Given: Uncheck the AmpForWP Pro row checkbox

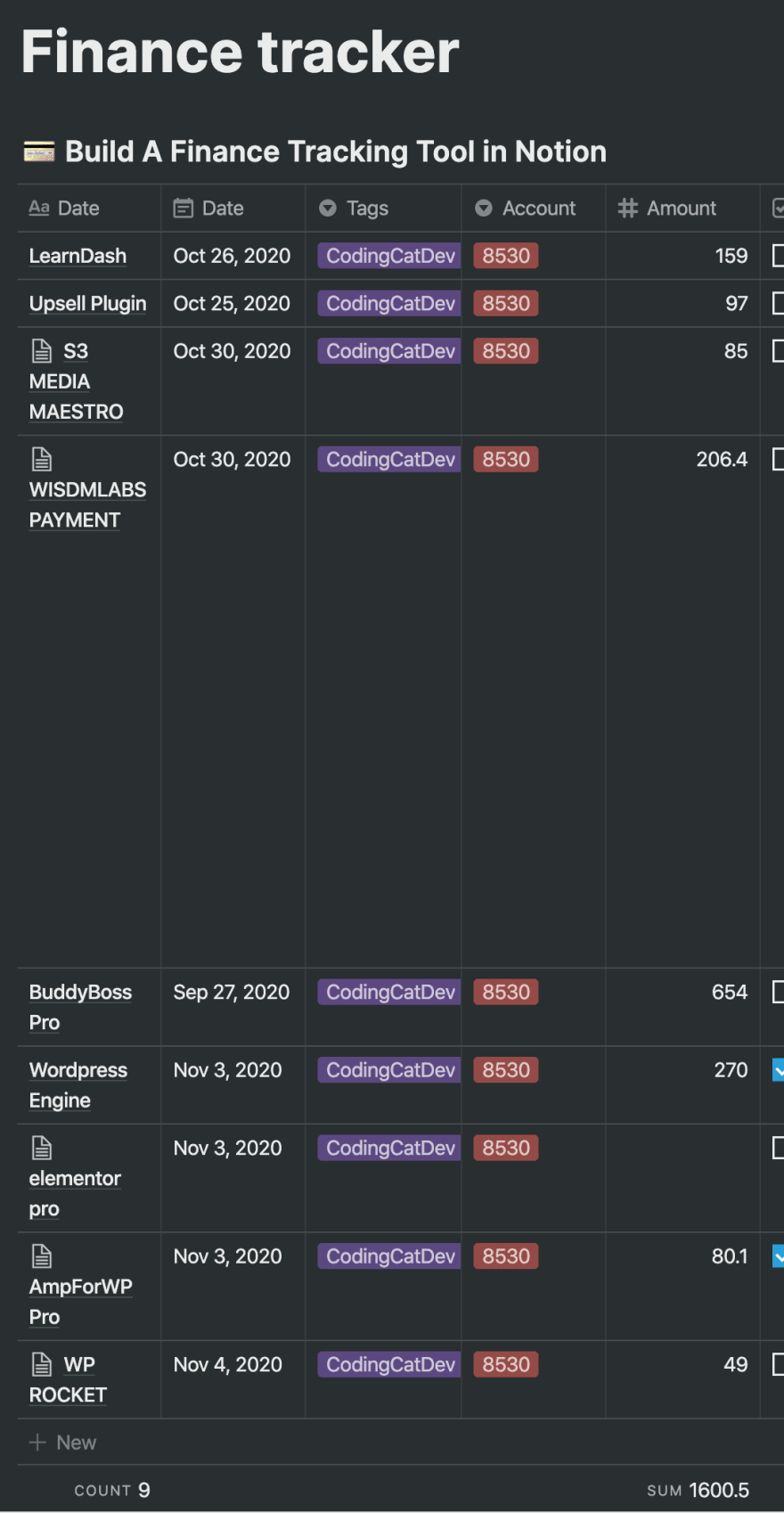Looking at the screenshot, I should pos(778,1256).
